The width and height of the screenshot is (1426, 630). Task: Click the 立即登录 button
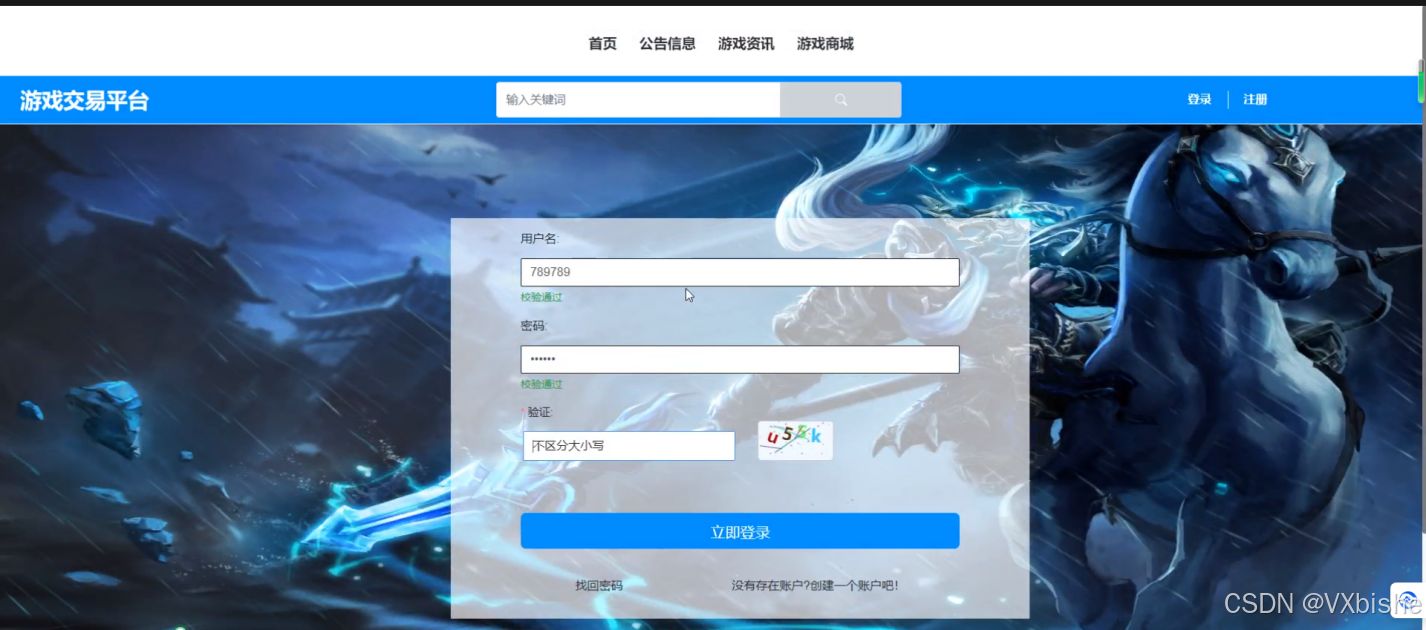(x=740, y=531)
